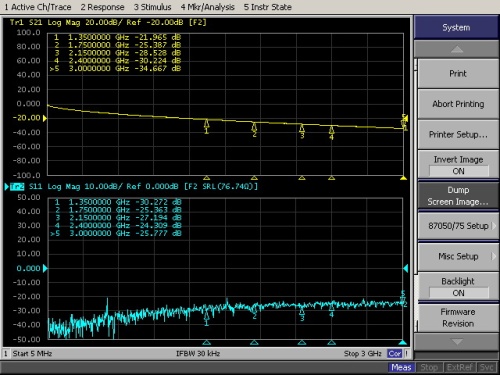The width and height of the screenshot is (500, 375).
Task: Select marker 3 on the S11 trace
Action: click(x=302, y=314)
